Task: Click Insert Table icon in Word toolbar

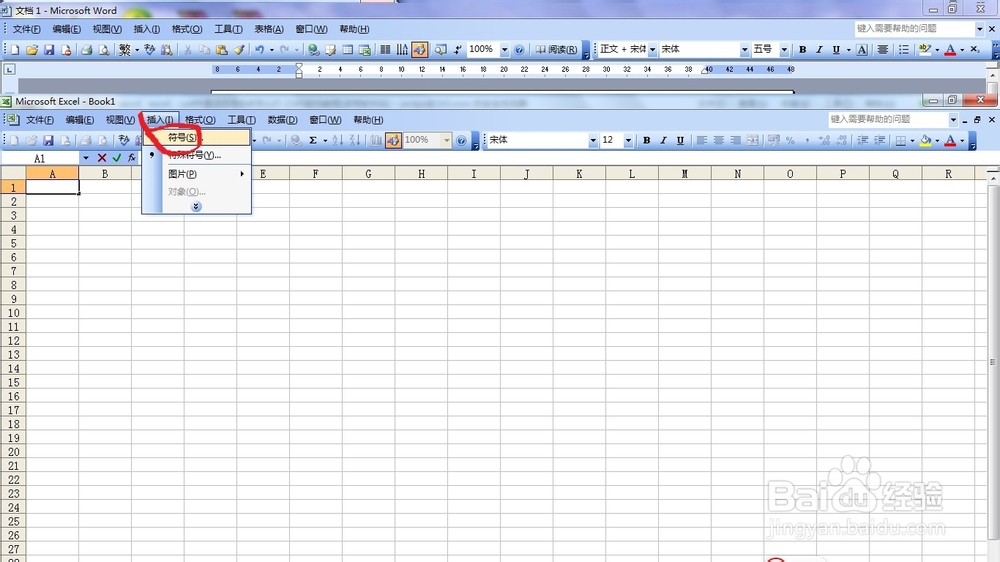Action: [348, 49]
